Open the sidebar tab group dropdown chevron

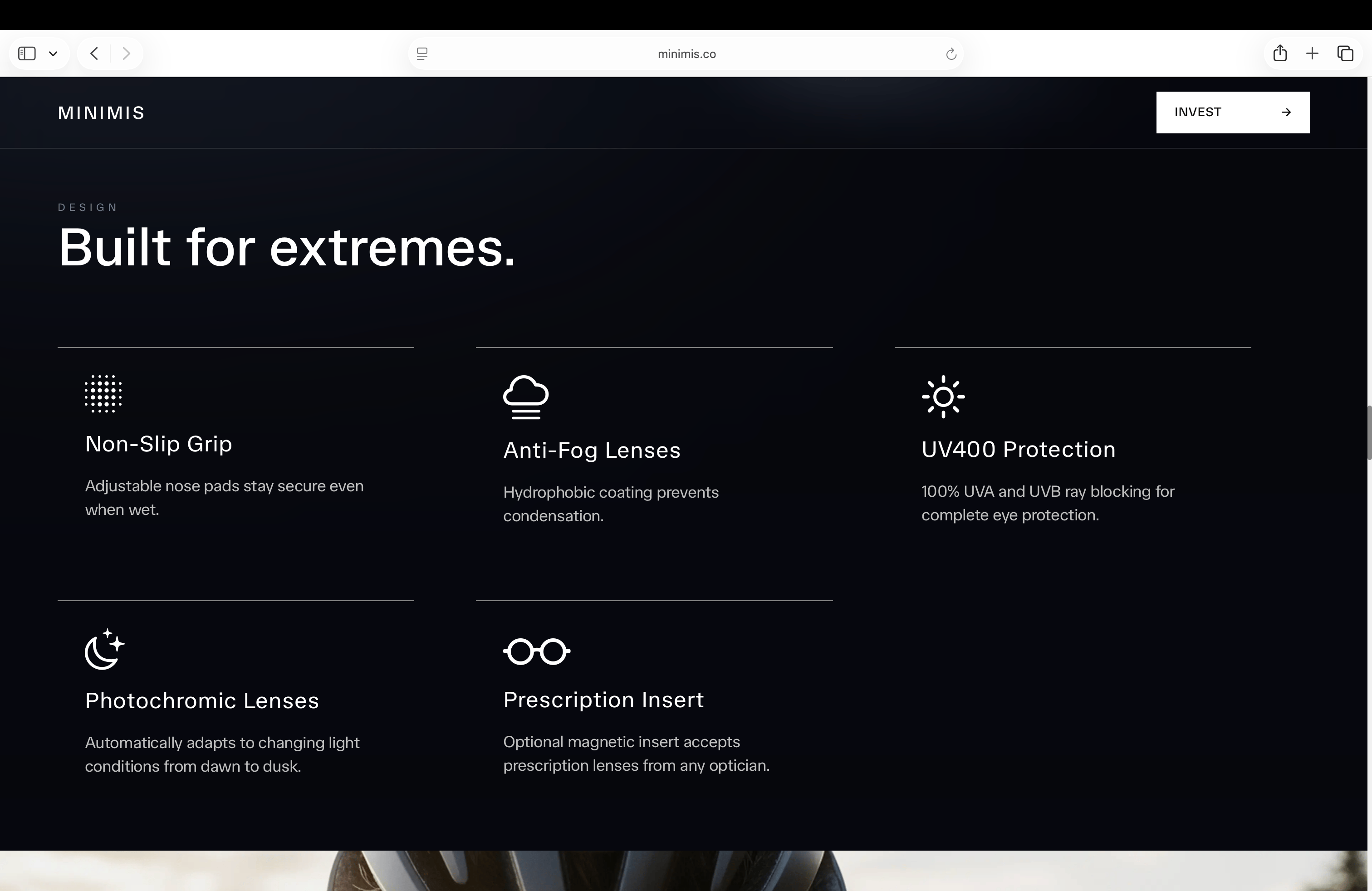(x=53, y=54)
